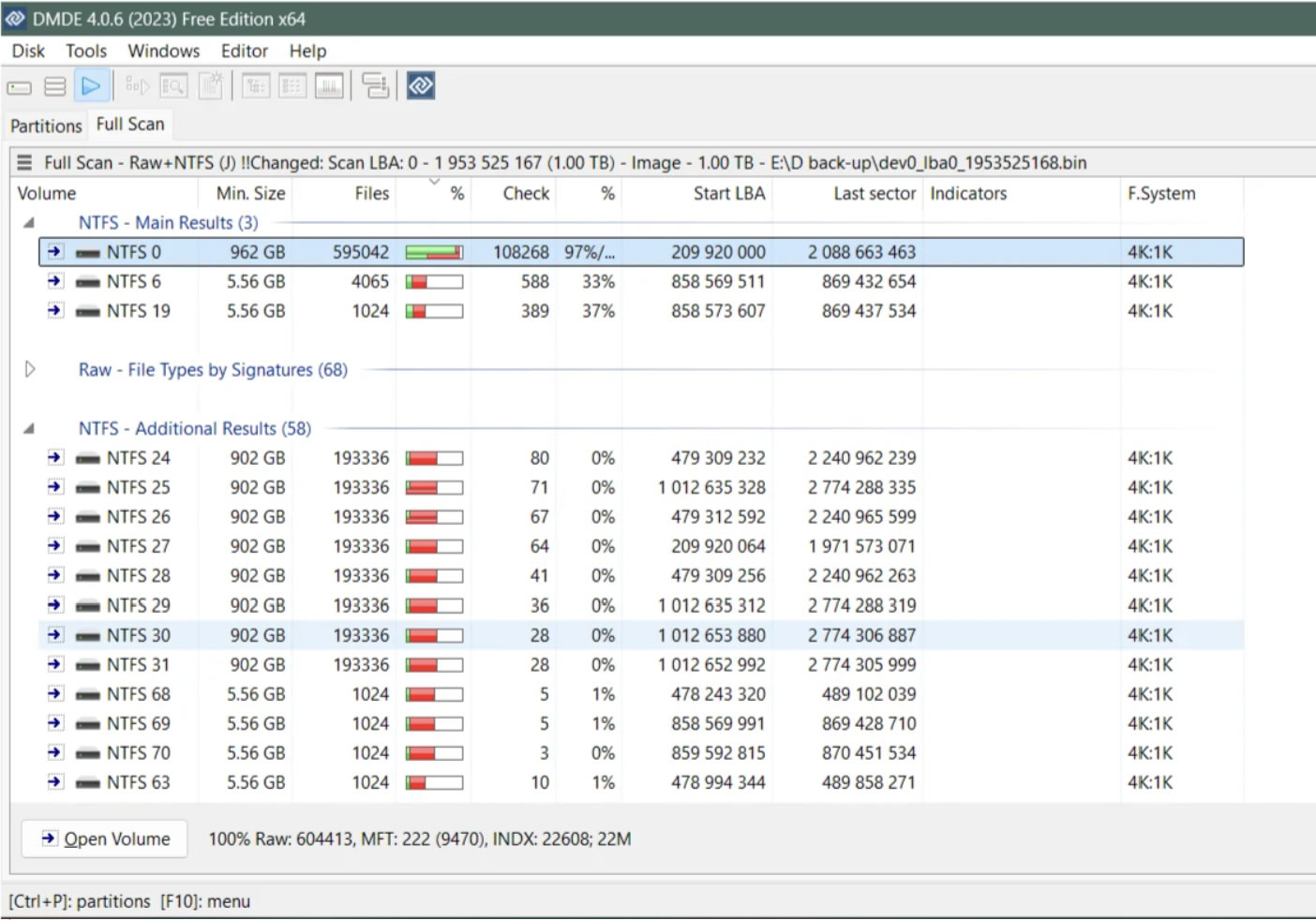The height and width of the screenshot is (920, 1316).
Task: Click the arrow icon on NTFS 19 row
Action: (55, 310)
